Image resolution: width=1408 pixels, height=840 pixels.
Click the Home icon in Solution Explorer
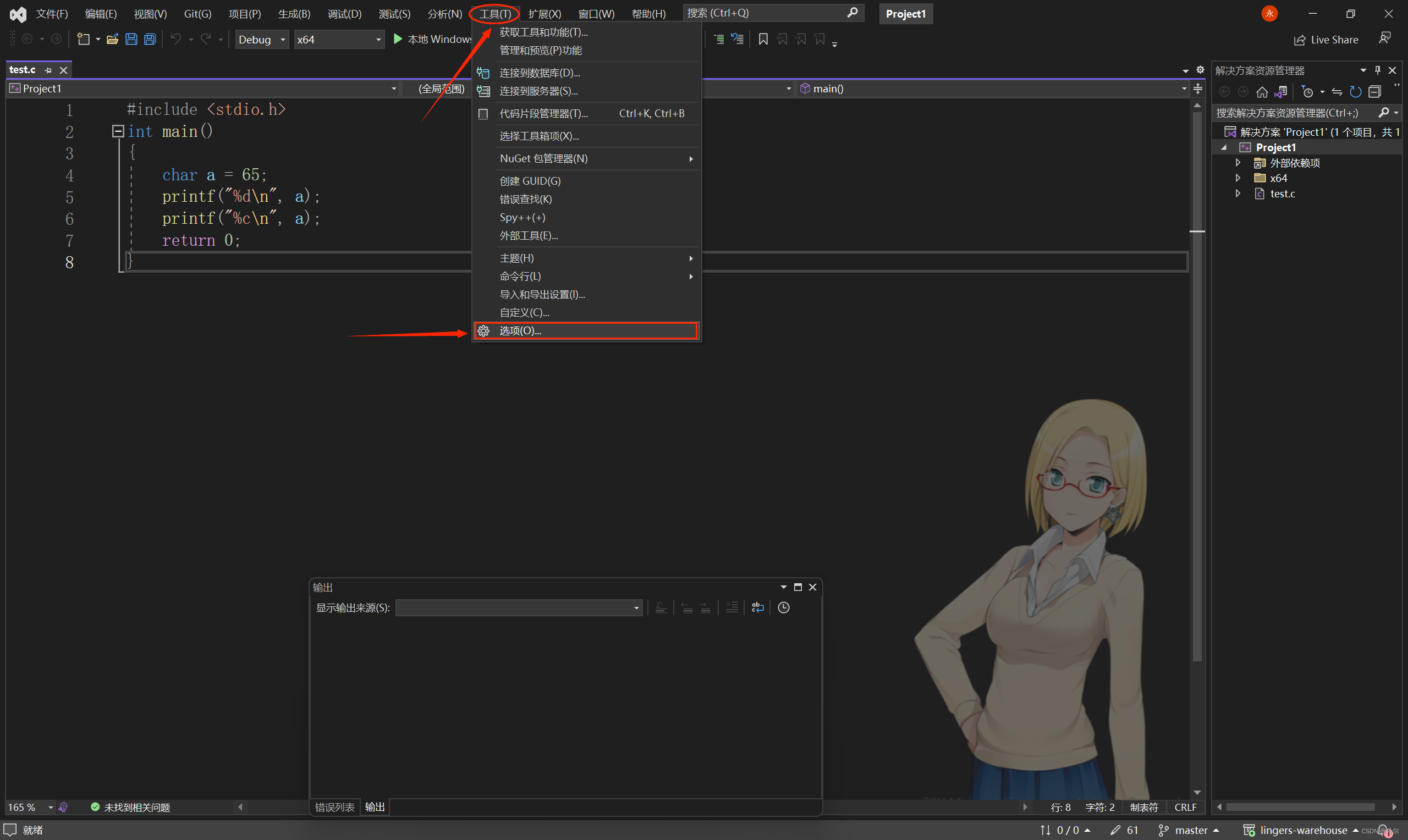pos(1262,92)
